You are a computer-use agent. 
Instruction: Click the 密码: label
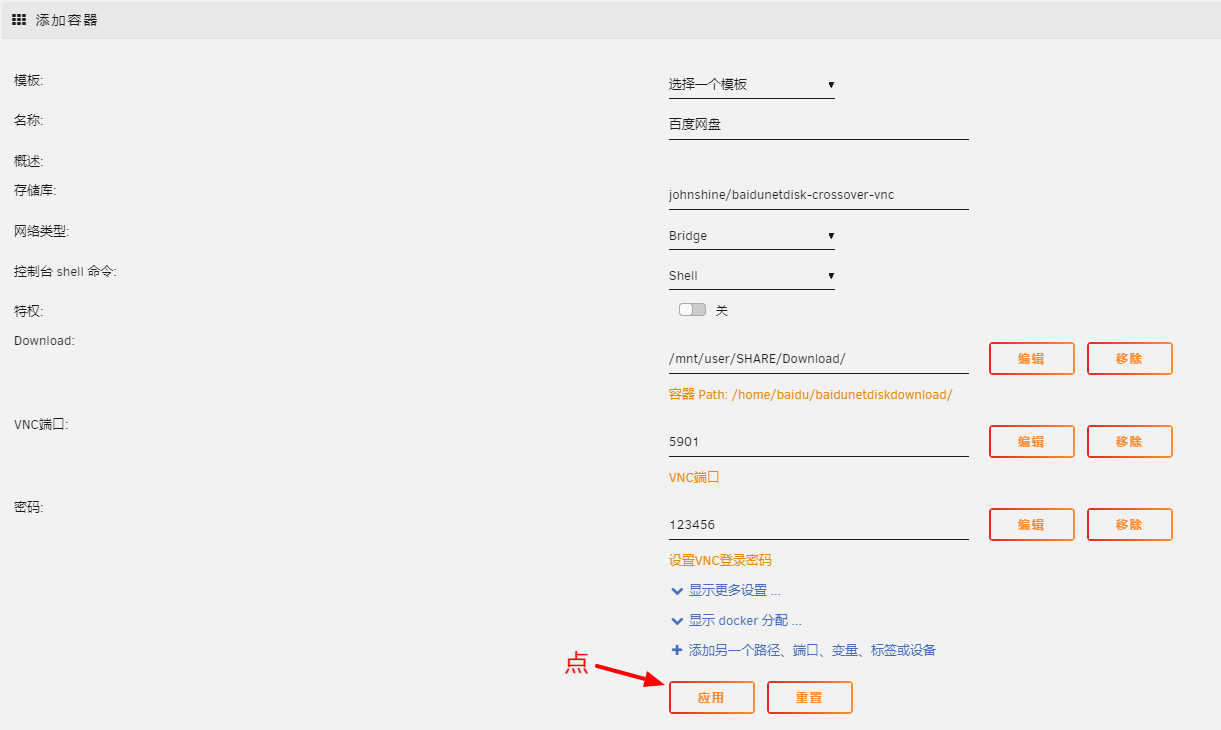(29, 507)
